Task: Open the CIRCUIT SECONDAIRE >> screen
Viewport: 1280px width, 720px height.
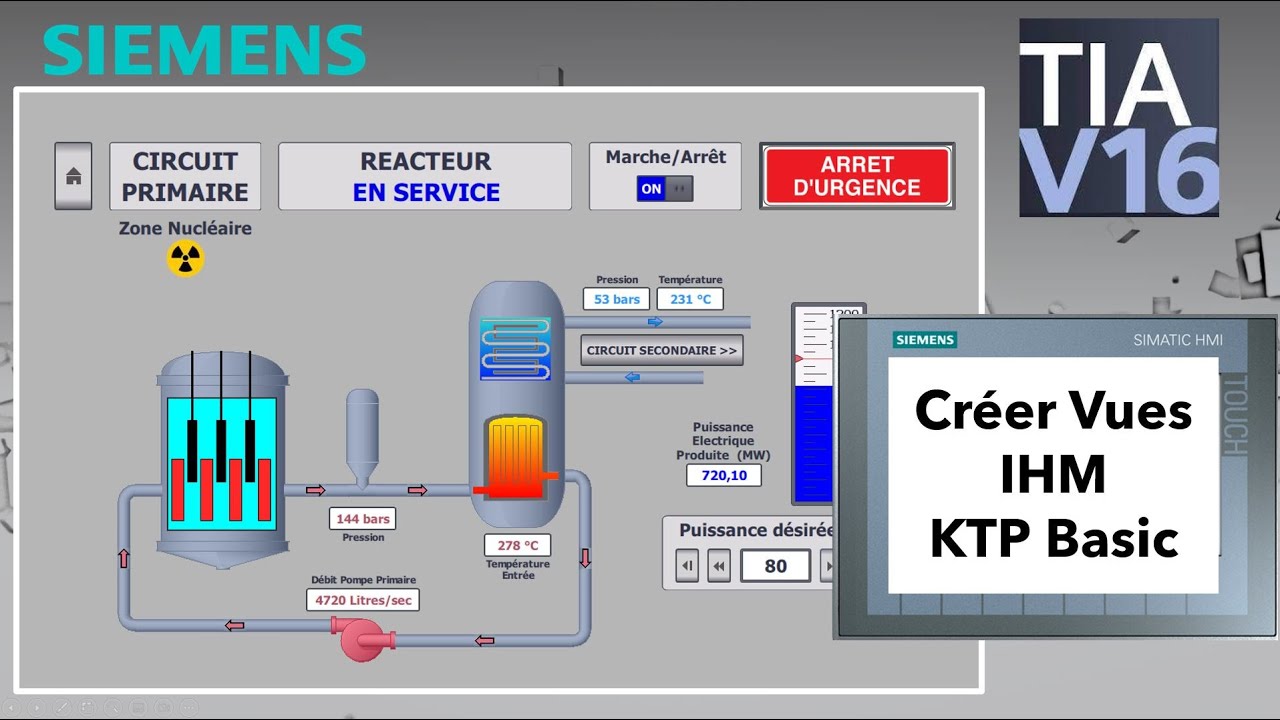Action: point(662,351)
